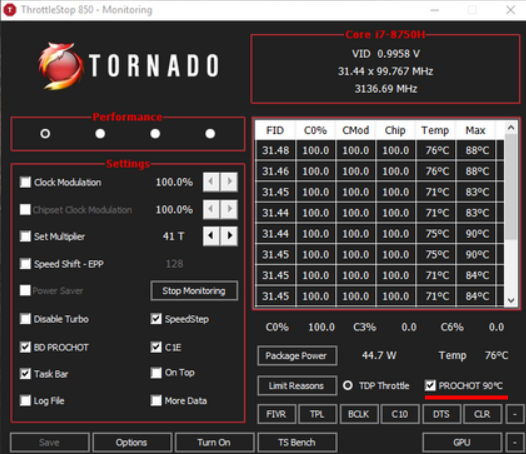Click the DTS button
This screenshot has height=454, width=526.
click(x=441, y=414)
